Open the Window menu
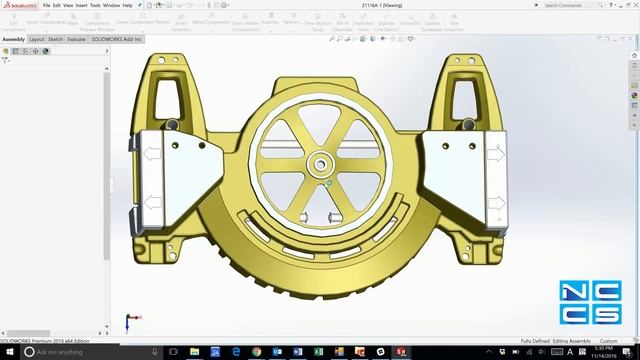The width and height of the screenshot is (640, 360). coord(111,5)
